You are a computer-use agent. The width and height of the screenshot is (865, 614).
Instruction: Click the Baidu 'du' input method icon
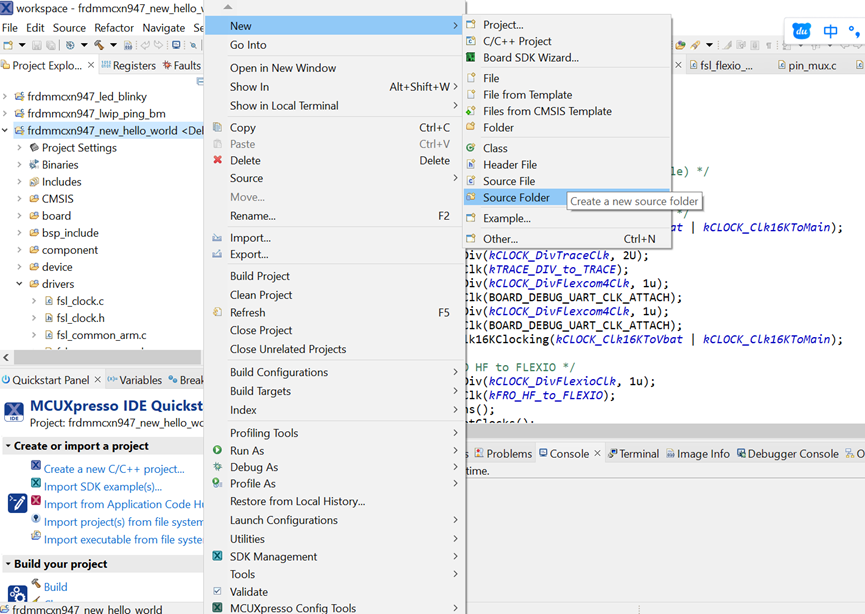click(x=800, y=31)
